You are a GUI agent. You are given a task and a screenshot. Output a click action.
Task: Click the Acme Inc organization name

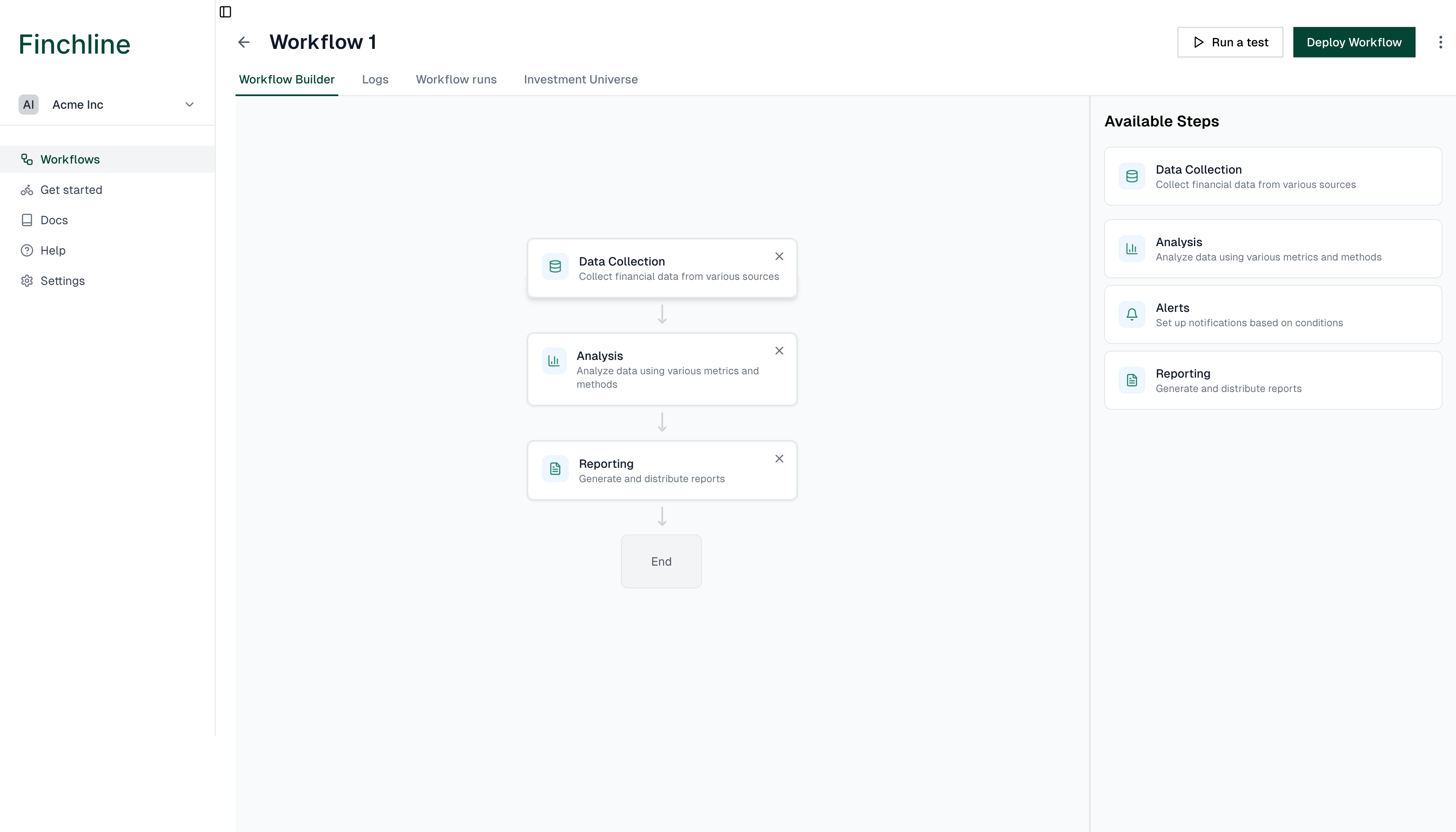[78, 105]
